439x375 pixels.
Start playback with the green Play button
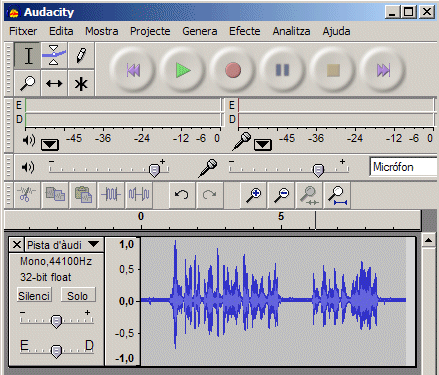182,70
